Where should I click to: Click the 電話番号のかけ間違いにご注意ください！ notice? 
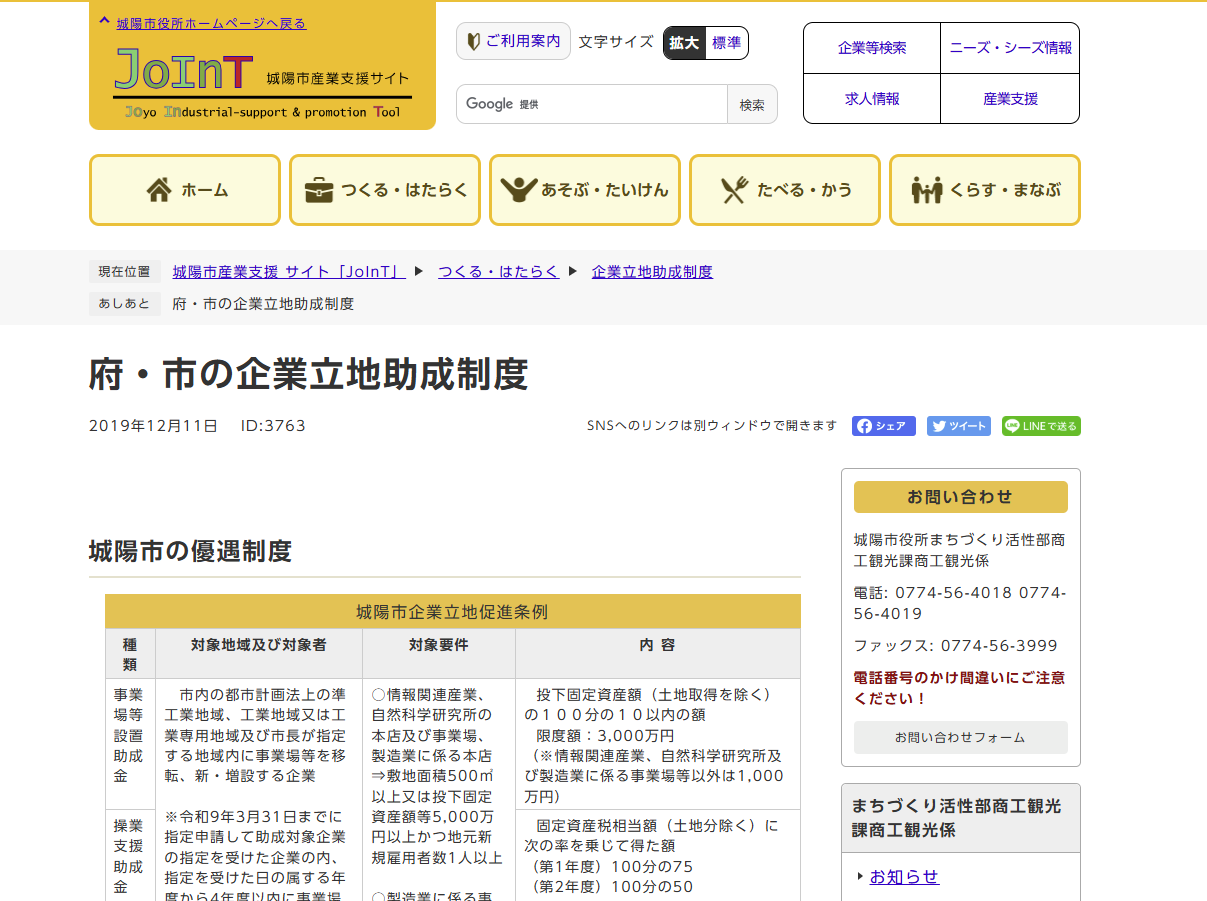[959, 688]
